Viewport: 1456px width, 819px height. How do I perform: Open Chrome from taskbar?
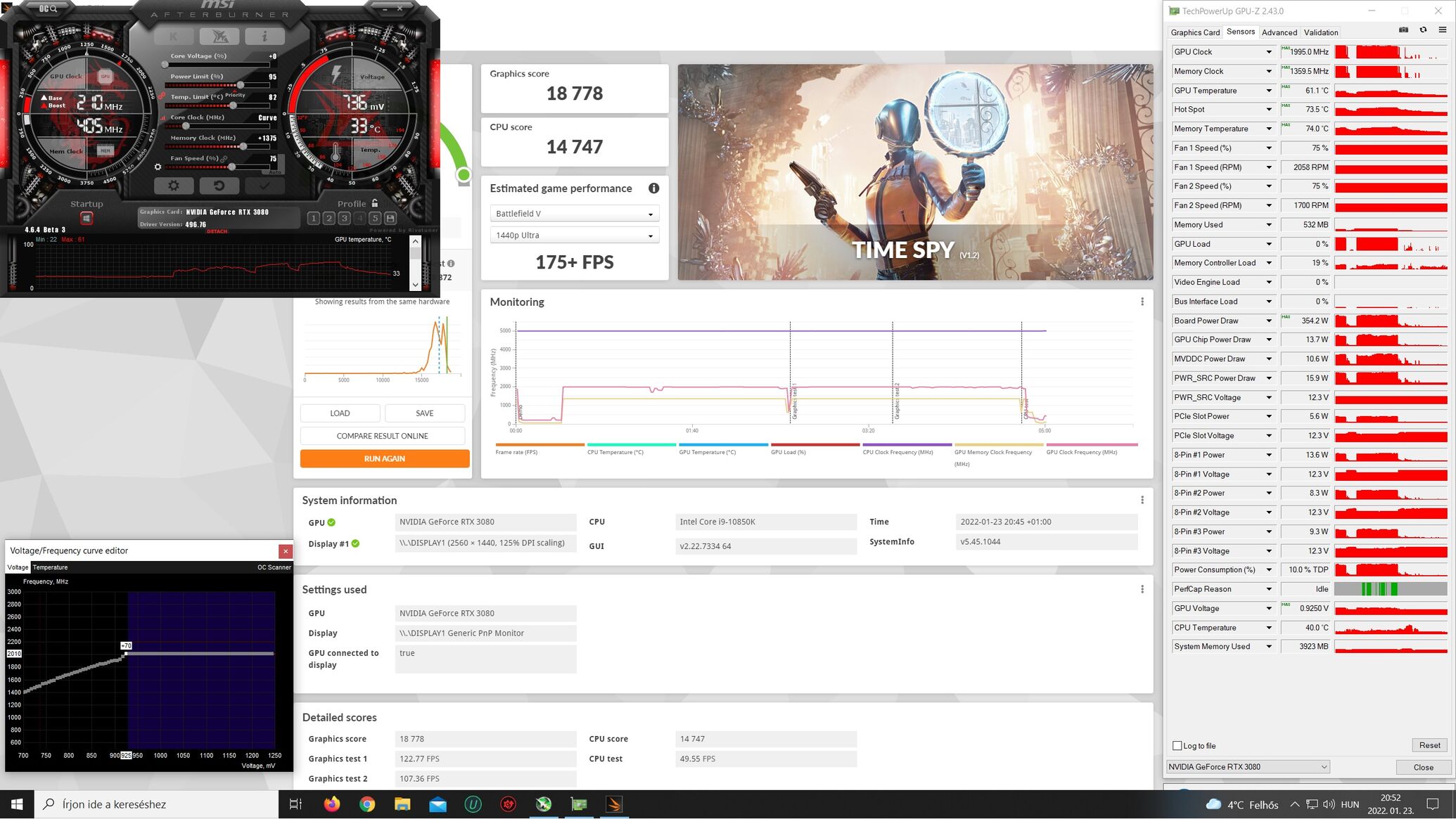coord(367,804)
